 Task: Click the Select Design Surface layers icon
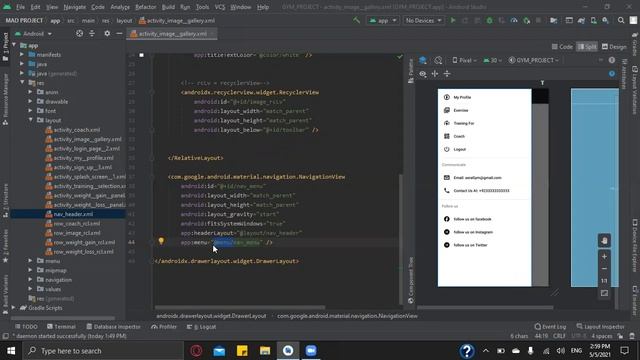423,60
